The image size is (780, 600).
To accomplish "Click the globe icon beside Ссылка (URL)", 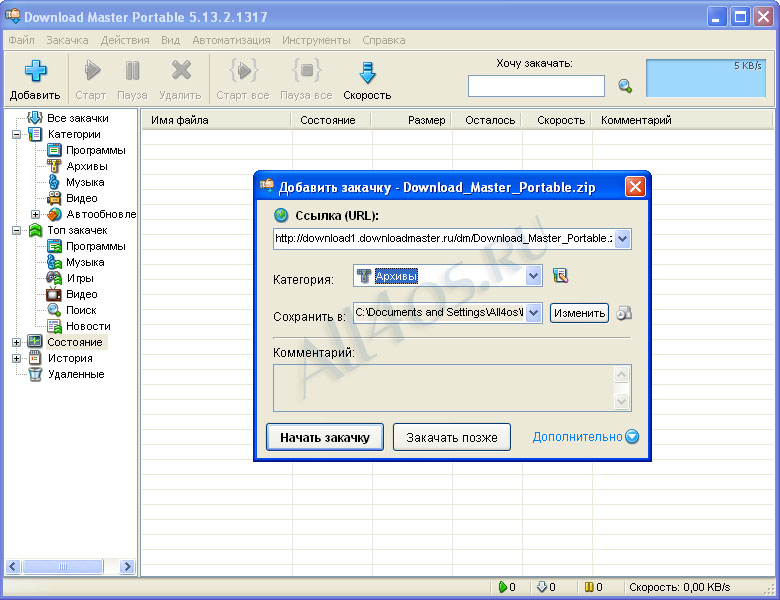I will [281, 215].
